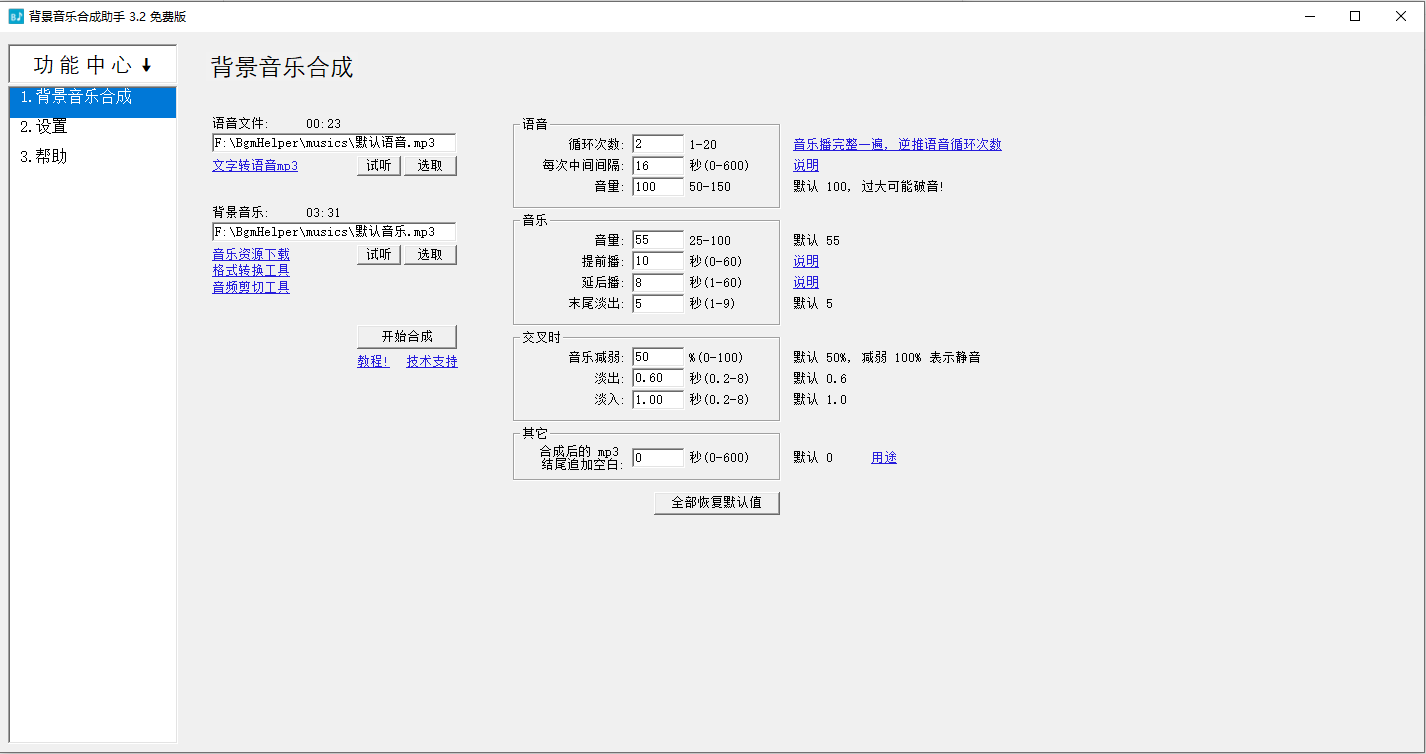Open 格式转换工具 link
The width and height of the screenshot is (1426, 754).
point(251,271)
